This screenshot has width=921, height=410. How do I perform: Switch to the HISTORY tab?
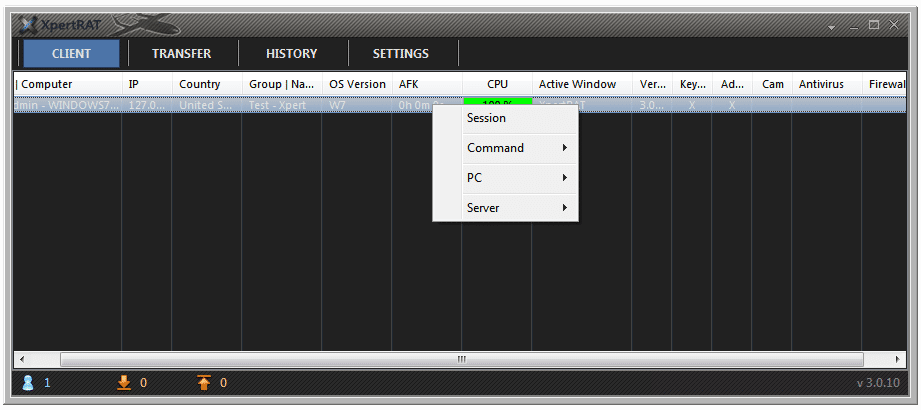click(291, 53)
